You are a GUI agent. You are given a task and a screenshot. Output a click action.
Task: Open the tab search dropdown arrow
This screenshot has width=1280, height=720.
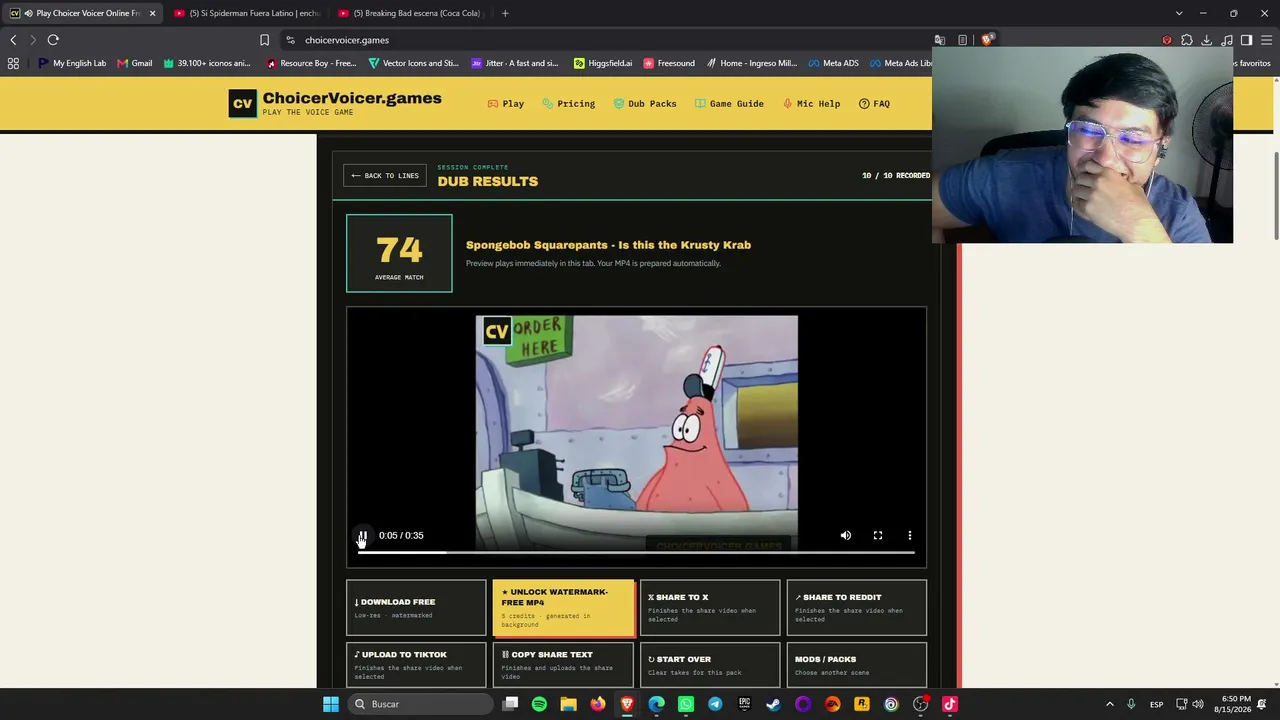point(1179,13)
